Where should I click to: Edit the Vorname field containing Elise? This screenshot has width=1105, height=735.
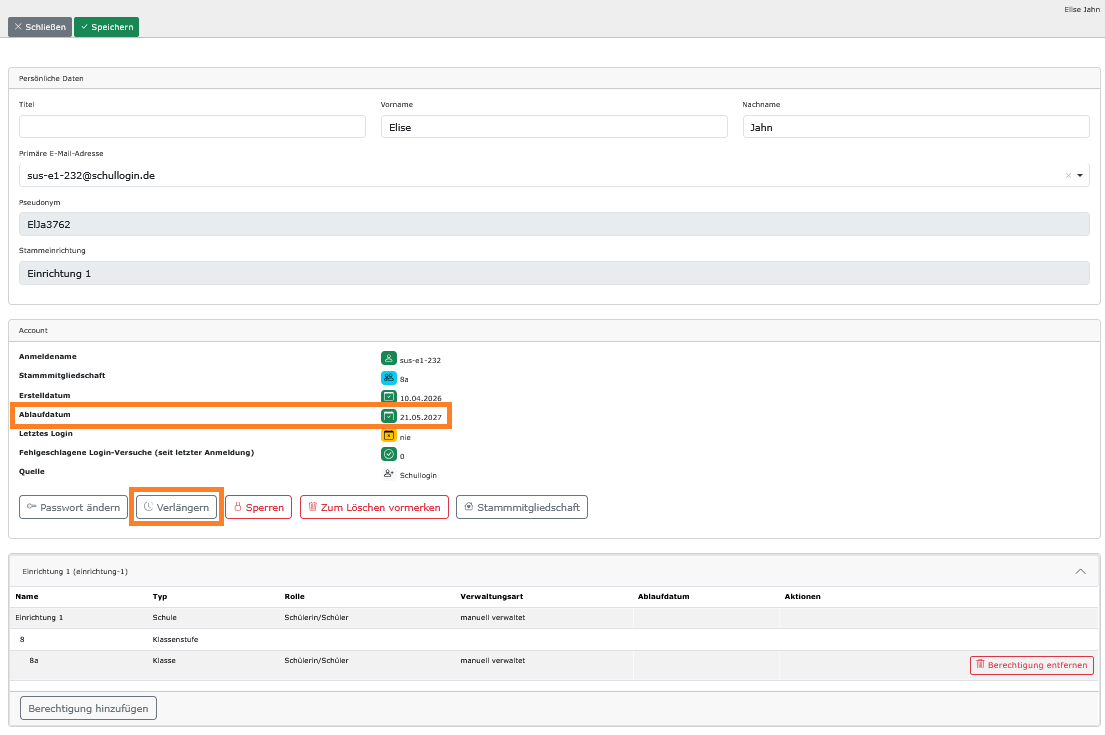coord(554,127)
